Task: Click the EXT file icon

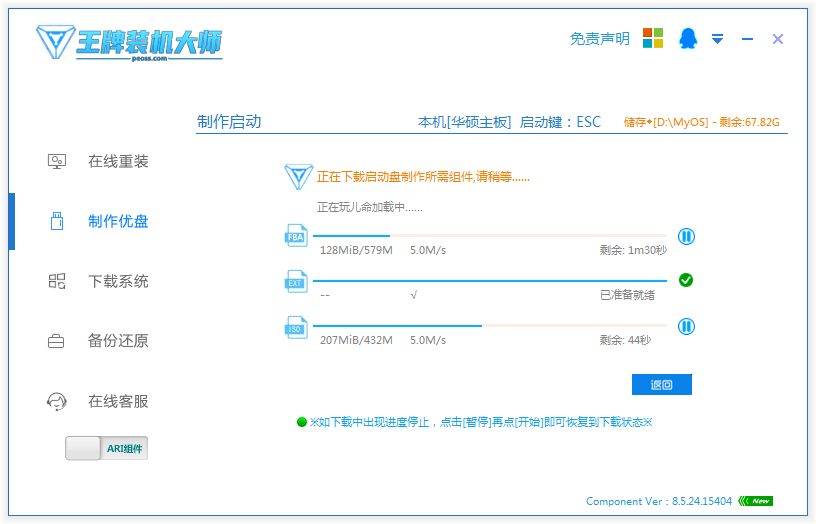Action: click(x=296, y=282)
